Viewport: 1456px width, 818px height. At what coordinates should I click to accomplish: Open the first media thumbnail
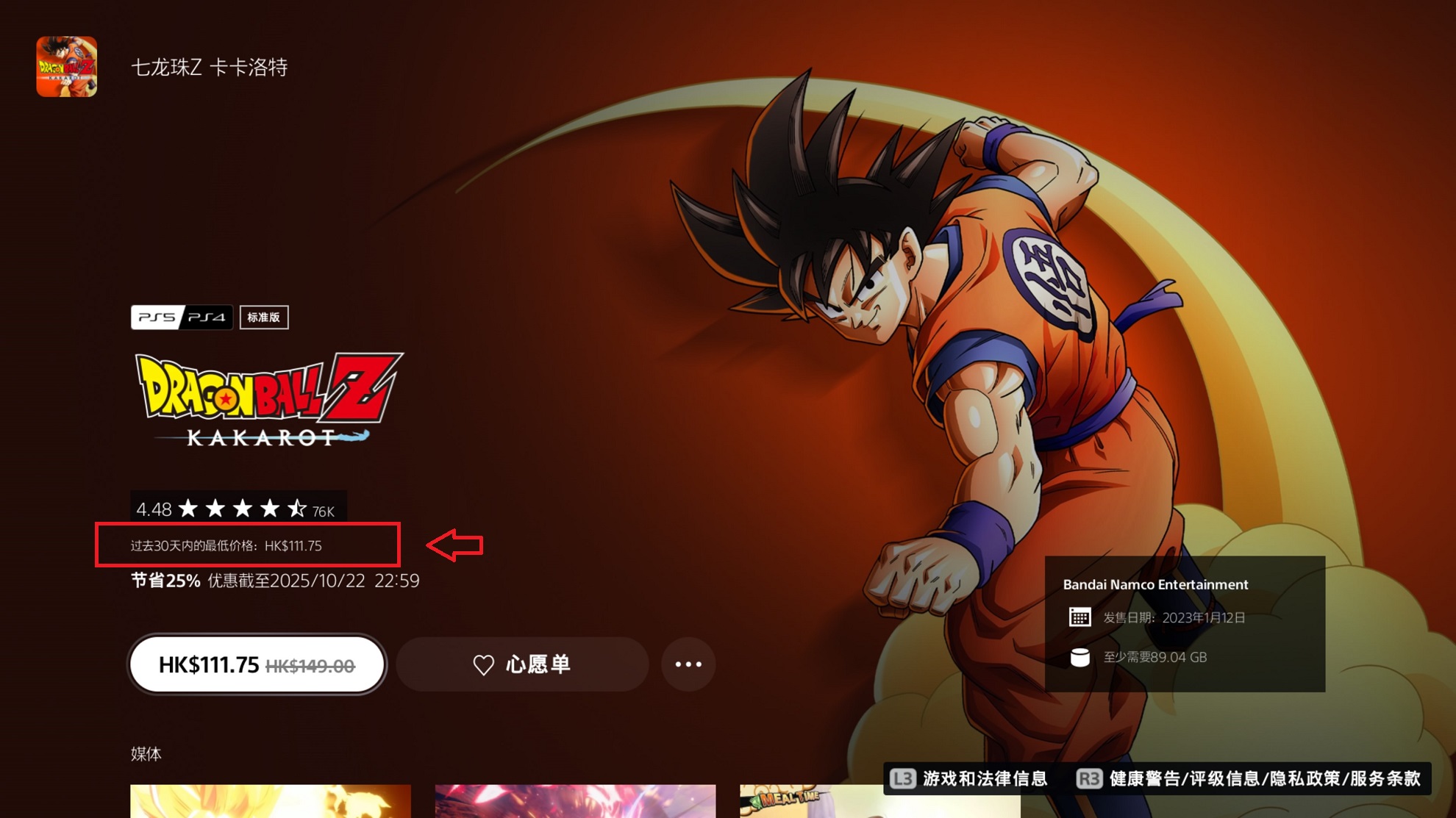pyautogui.click(x=270, y=801)
